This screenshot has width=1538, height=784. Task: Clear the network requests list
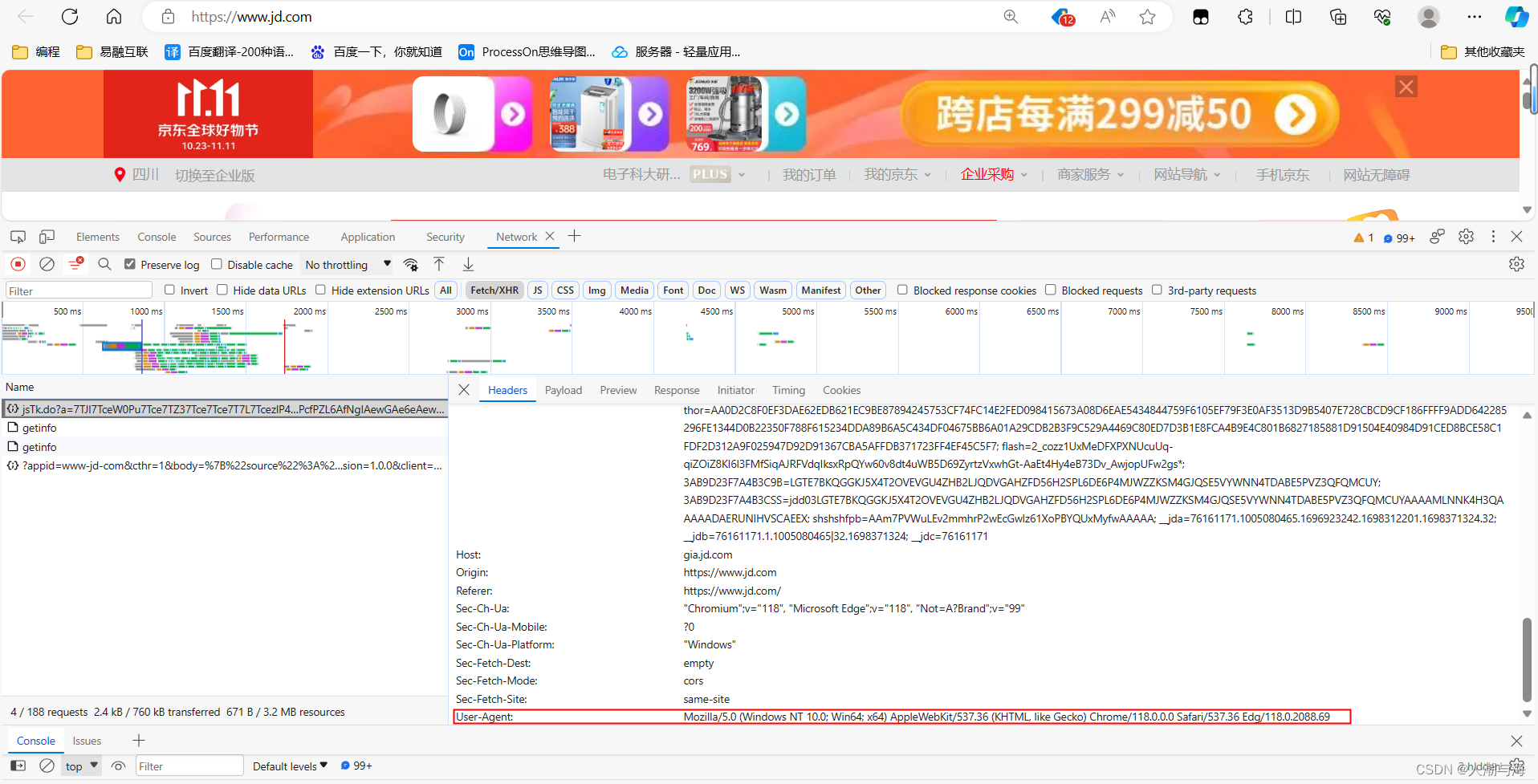[x=46, y=264]
